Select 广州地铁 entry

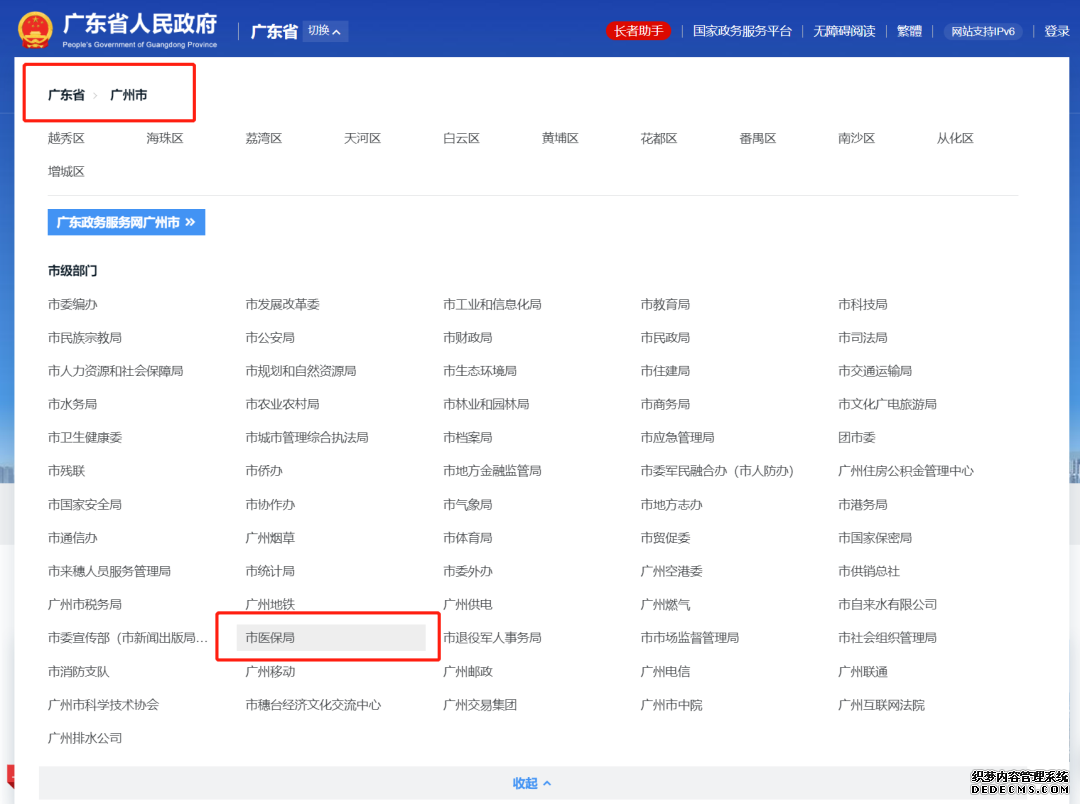click(270, 604)
